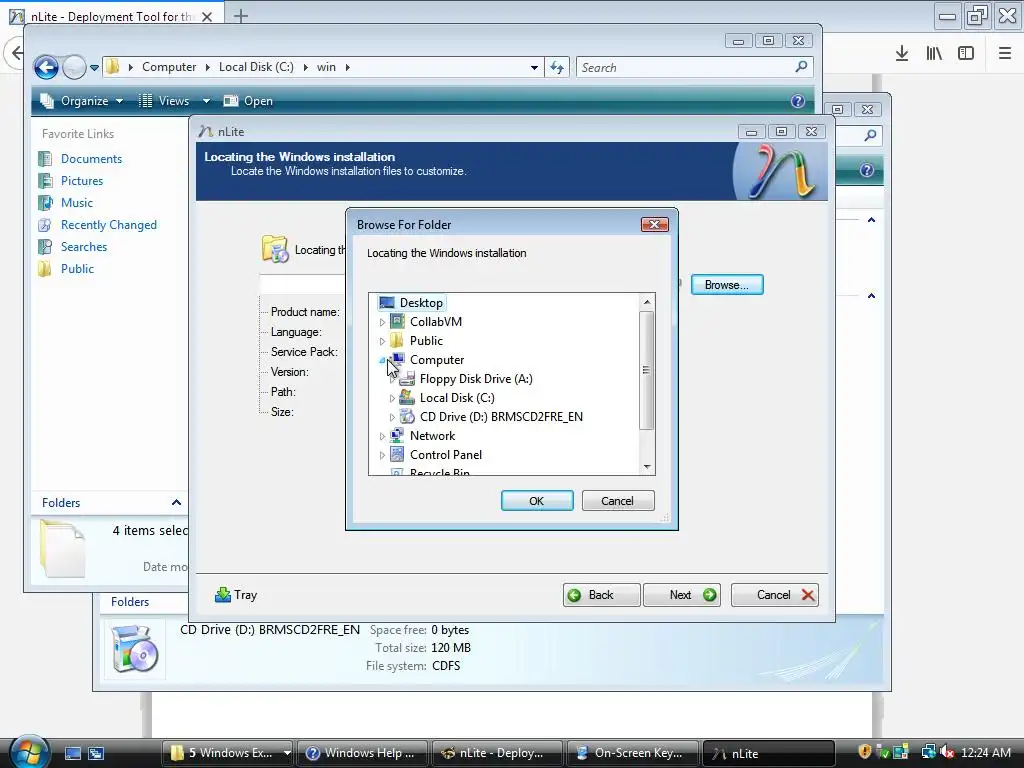Open Recently Changed favorite link
This screenshot has height=768, width=1024.
(x=108, y=225)
